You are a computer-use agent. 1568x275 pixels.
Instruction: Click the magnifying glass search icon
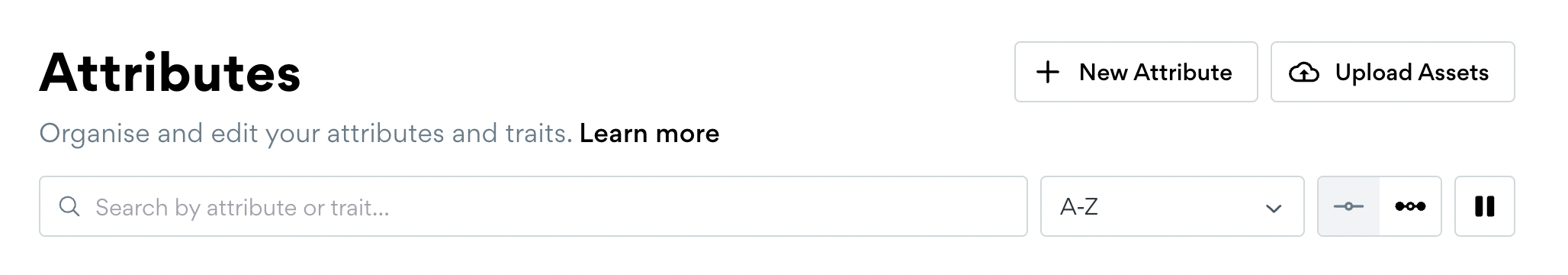pos(69,206)
